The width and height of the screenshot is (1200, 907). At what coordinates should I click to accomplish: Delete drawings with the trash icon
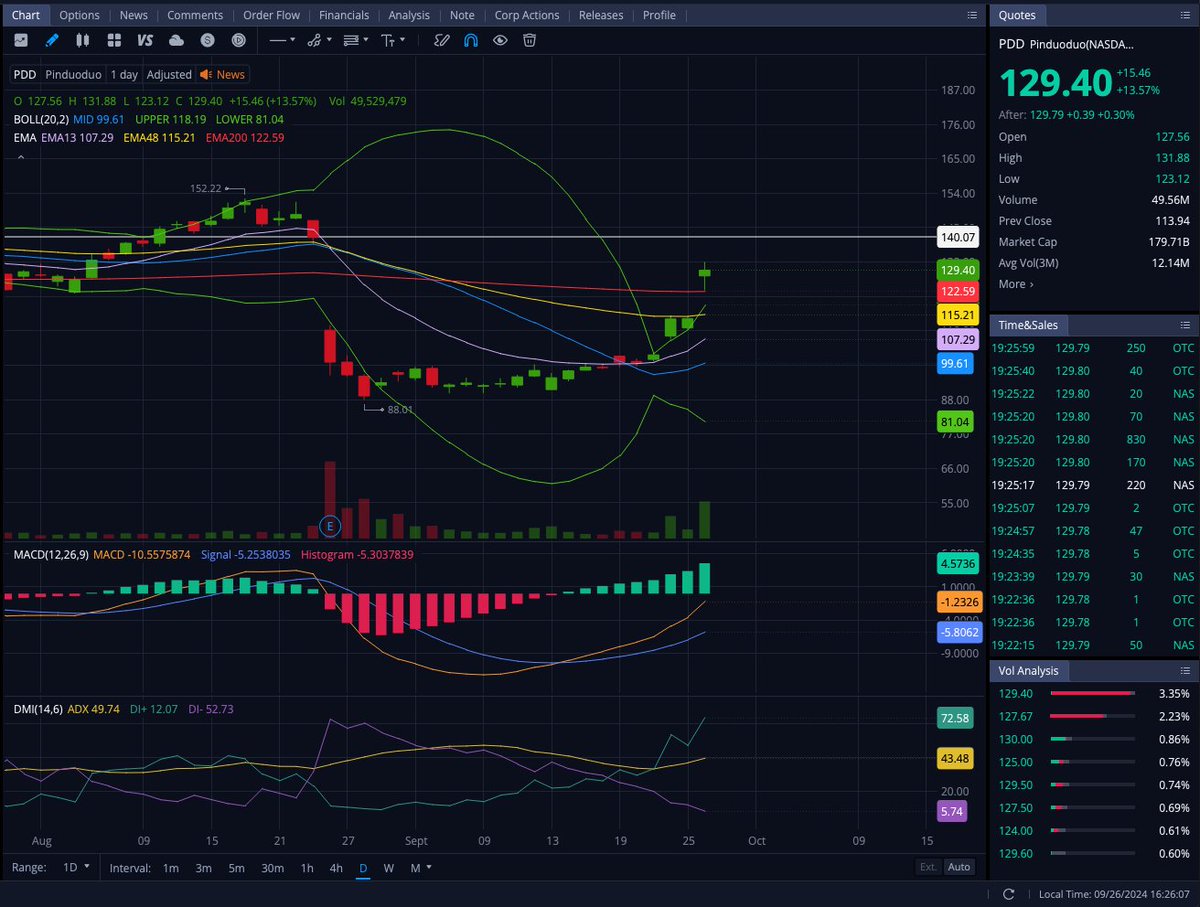click(x=529, y=40)
